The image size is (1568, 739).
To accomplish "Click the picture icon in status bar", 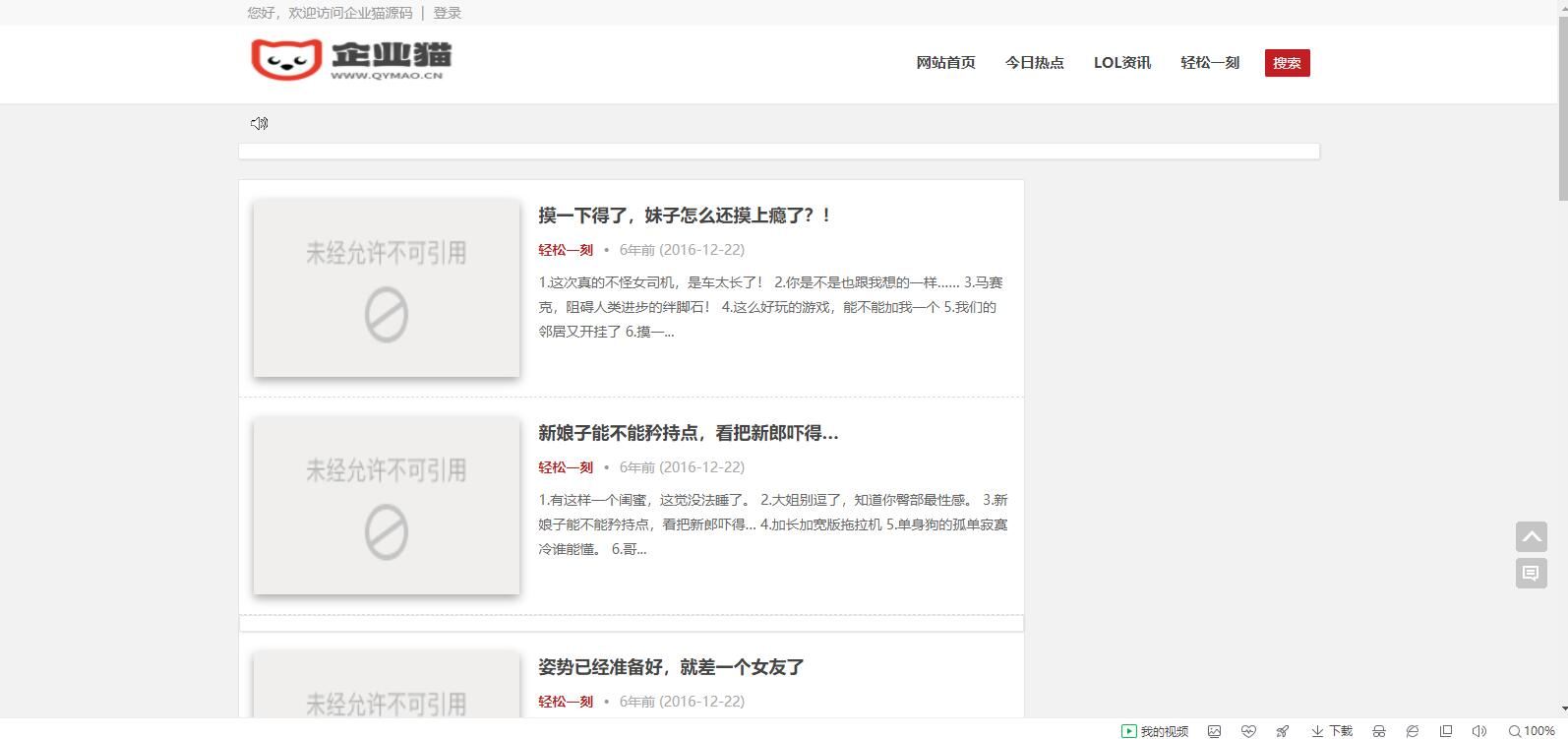I will tap(1215, 731).
